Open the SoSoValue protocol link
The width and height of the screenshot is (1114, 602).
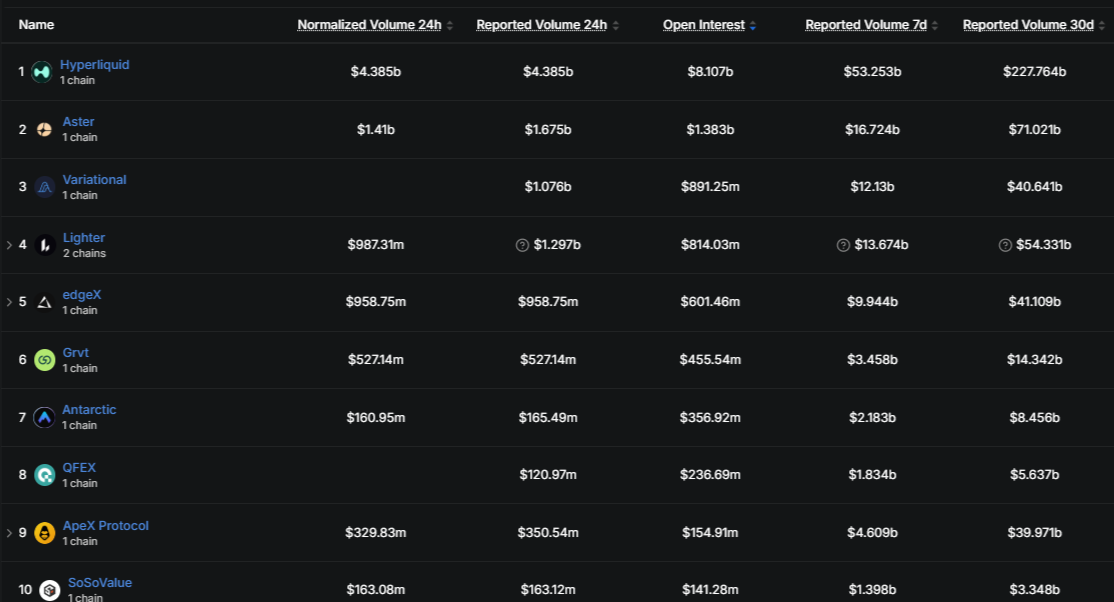coord(100,583)
